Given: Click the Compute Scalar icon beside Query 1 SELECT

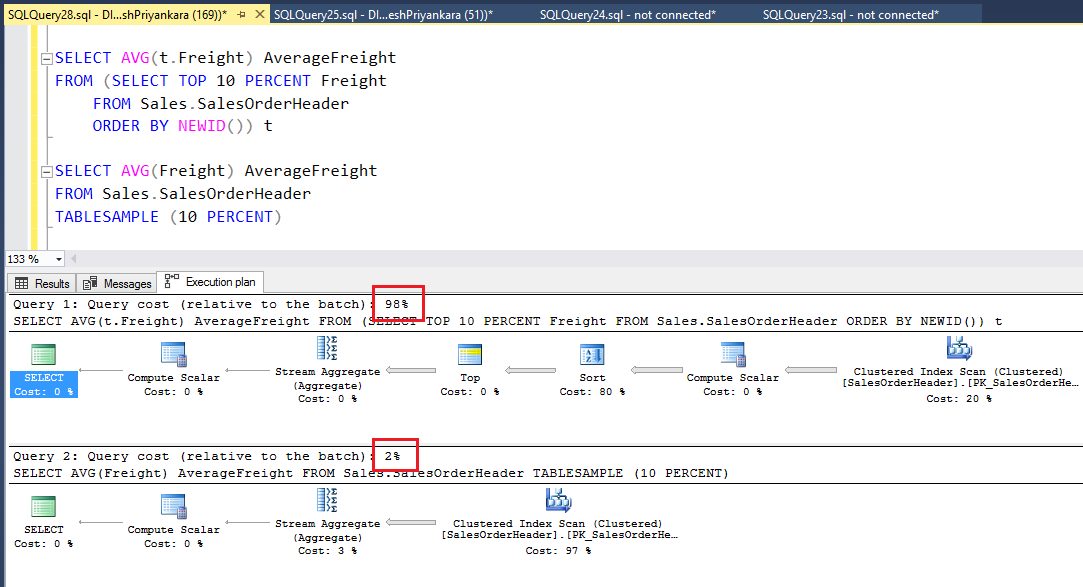Looking at the screenshot, I should [x=173, y=353].
